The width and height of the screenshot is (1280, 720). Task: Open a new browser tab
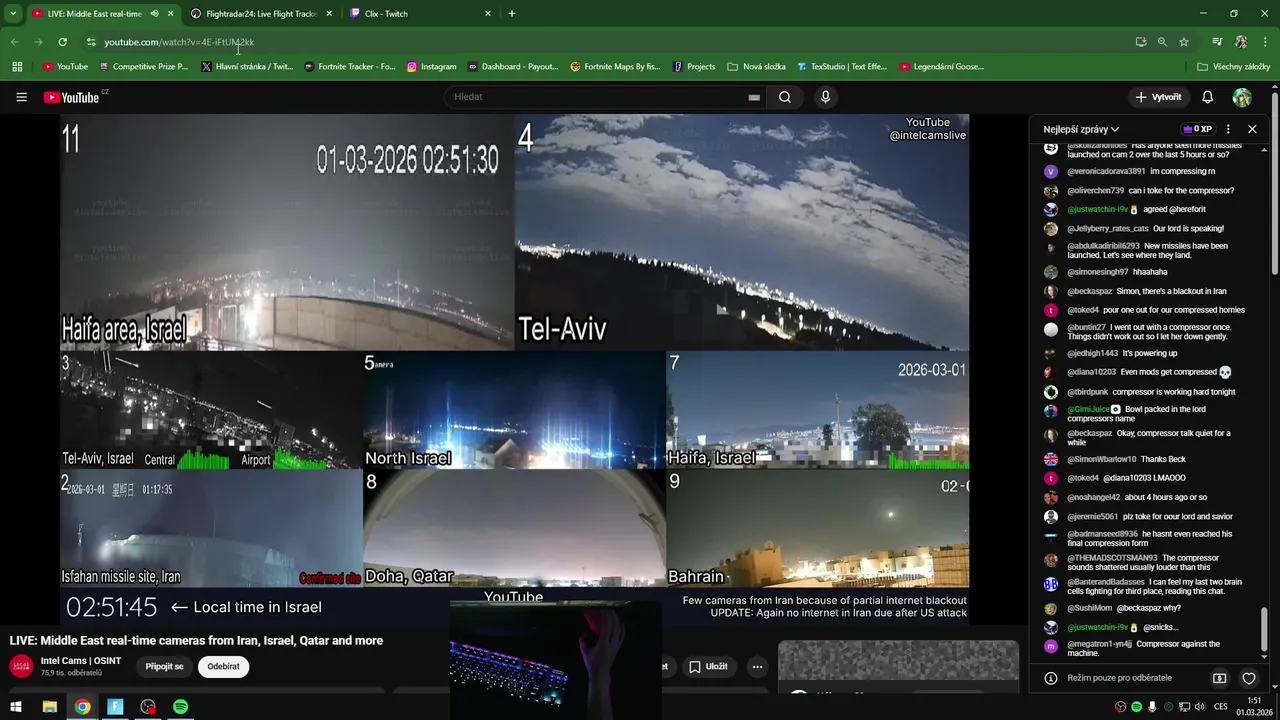pos(512,14)
